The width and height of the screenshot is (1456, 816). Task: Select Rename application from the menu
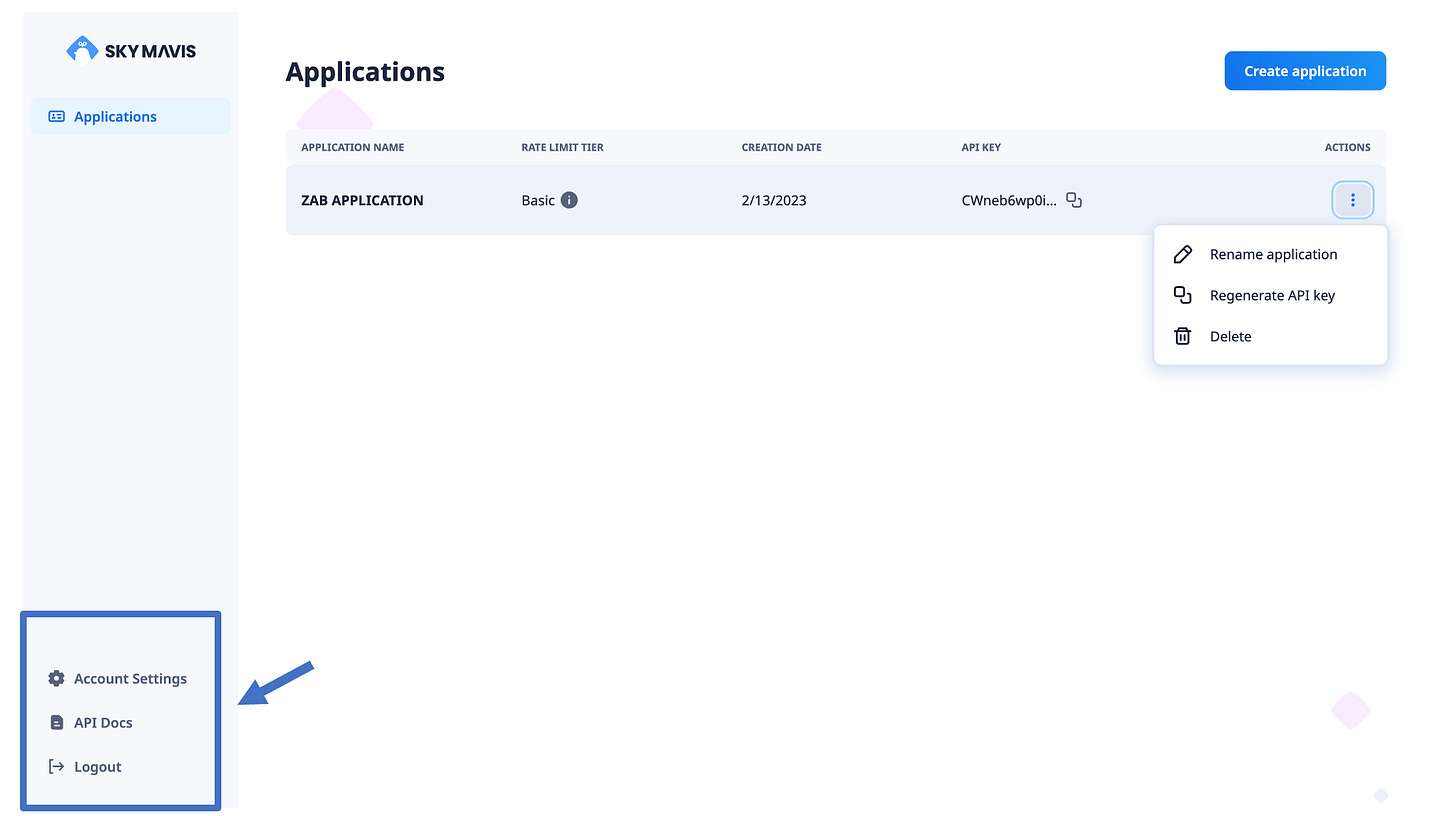tap(1270, 254)
